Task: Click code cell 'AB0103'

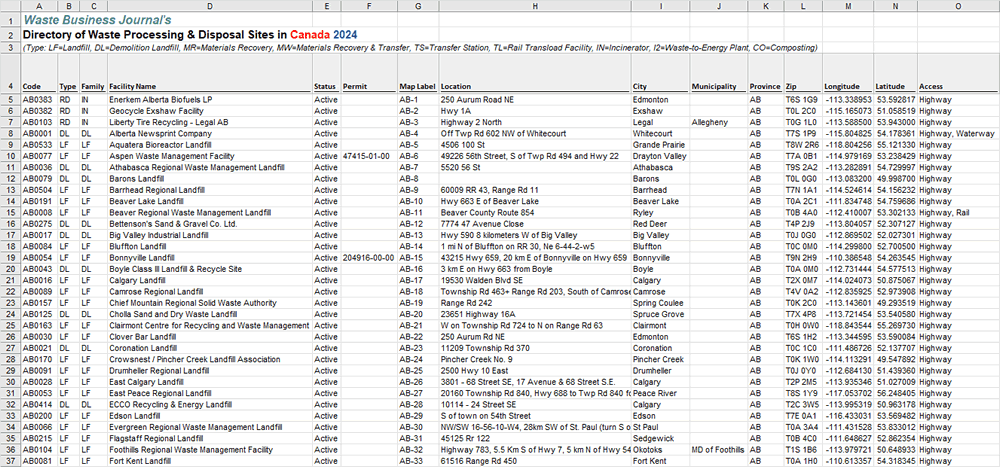Action: [40, 122]
